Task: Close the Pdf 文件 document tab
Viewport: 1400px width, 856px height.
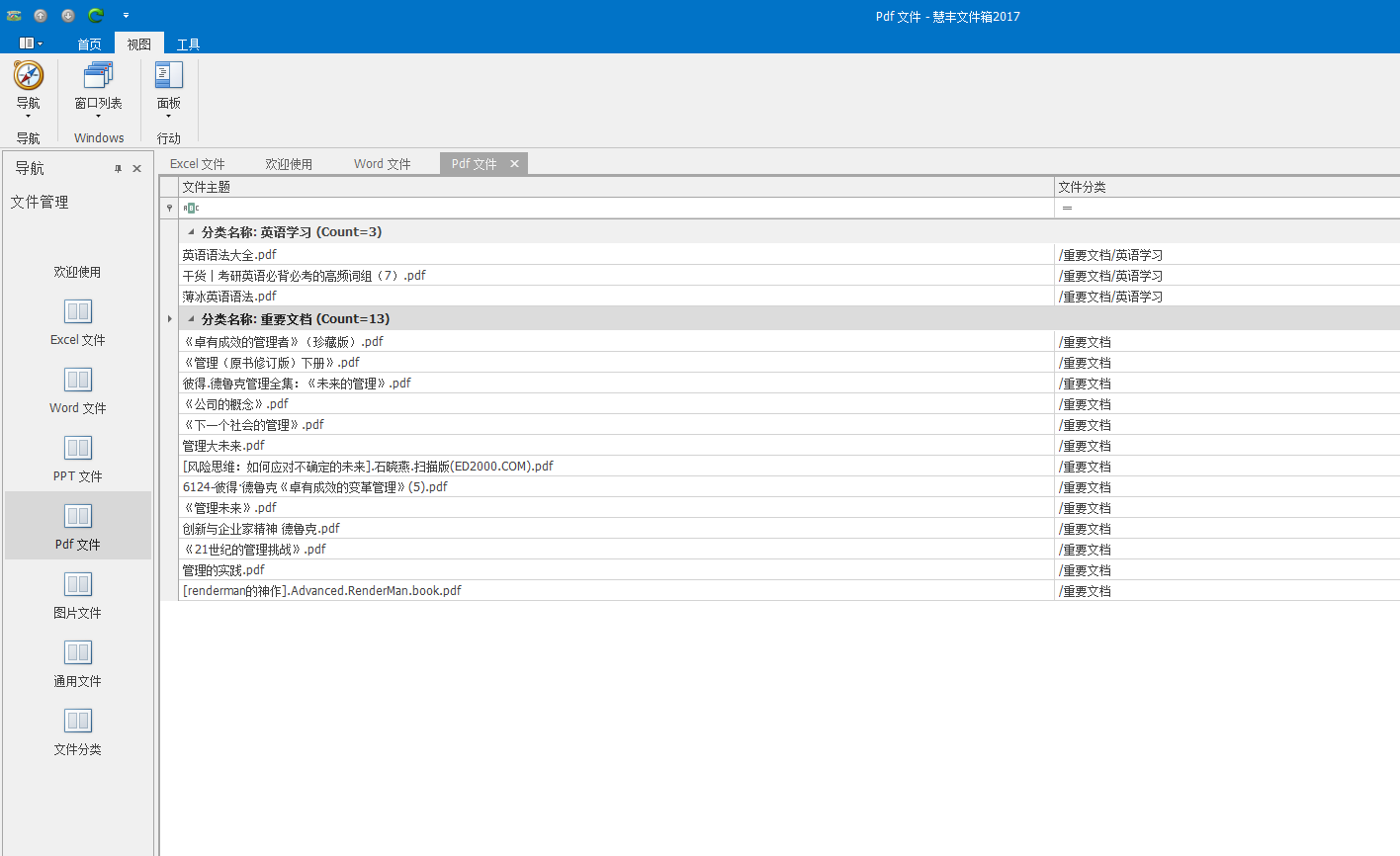Action: [514, 164]
